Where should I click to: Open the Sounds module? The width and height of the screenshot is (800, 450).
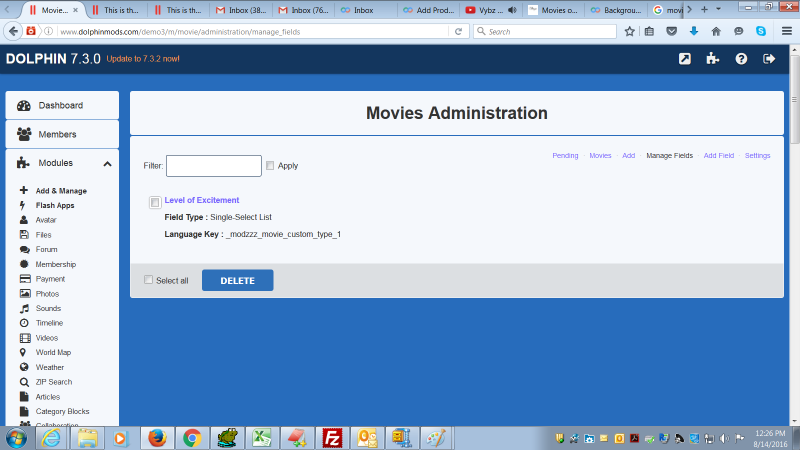pyautogui.click(x=48, y=308)
